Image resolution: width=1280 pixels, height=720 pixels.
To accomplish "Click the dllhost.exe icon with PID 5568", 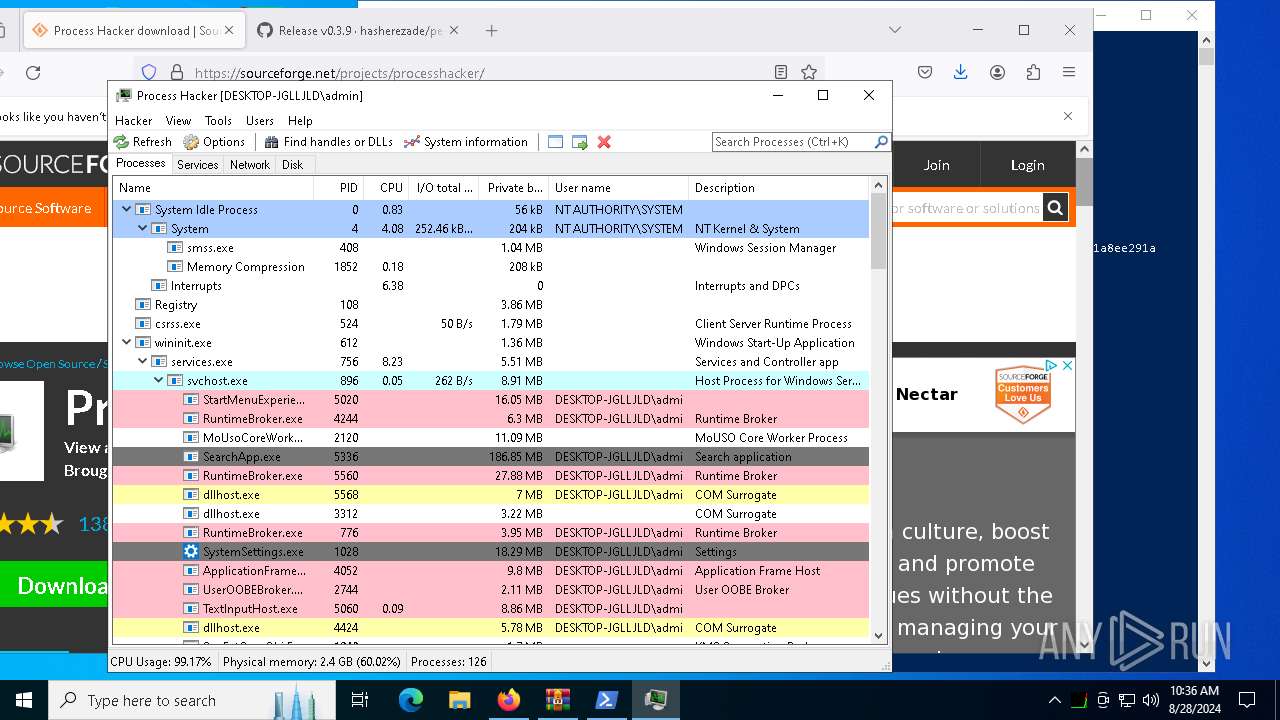I will [191, 494].
